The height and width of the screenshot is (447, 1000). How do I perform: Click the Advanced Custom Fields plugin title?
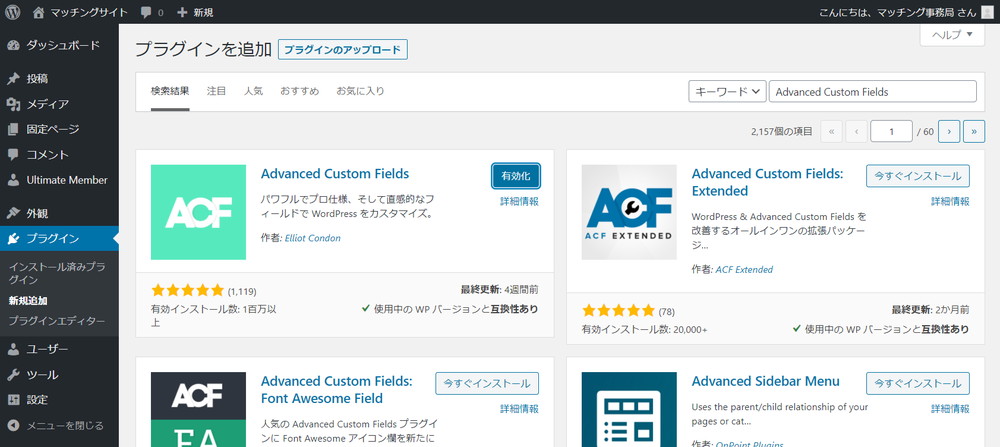(x=335, y=173)
